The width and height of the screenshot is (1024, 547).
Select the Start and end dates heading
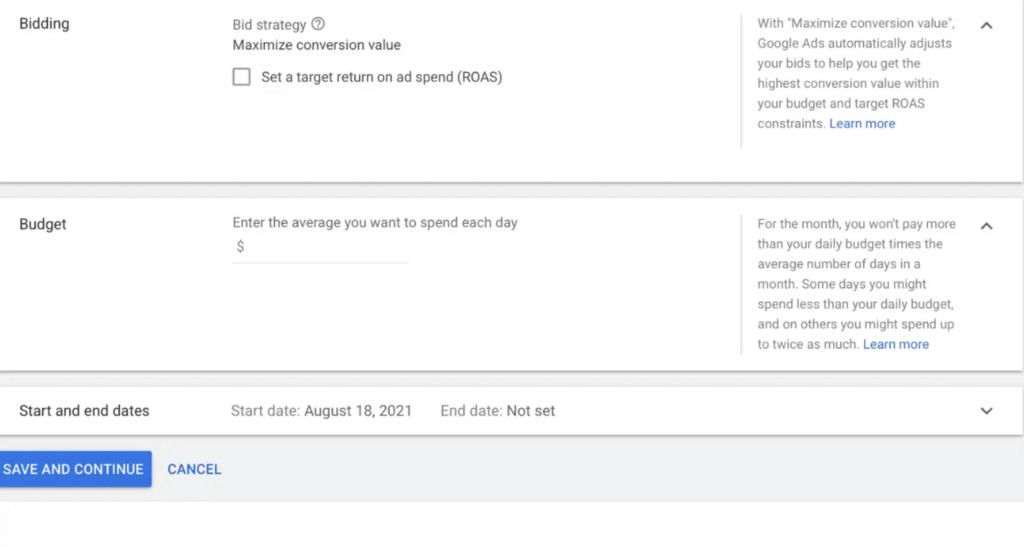[84, 410]
